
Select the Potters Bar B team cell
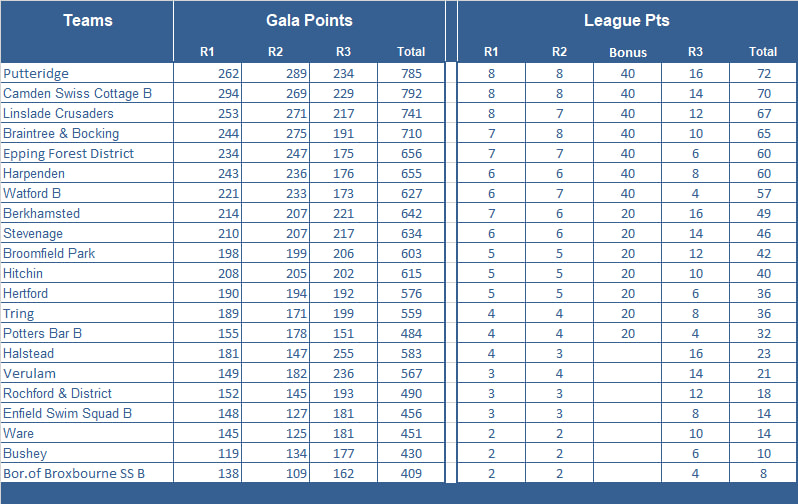point(87,333)
